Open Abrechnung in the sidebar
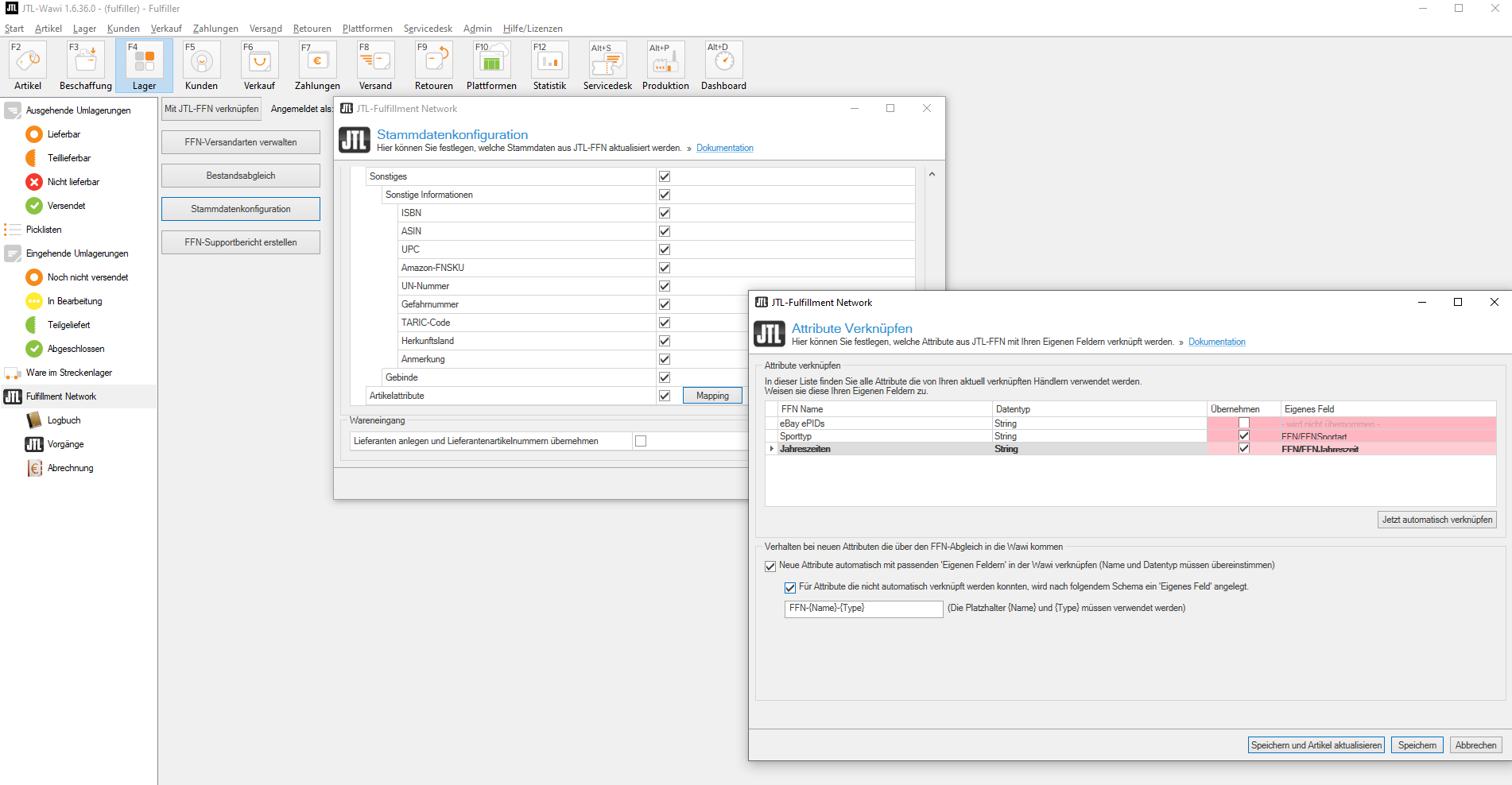The image size is (1512, 785). pos(70,468)
